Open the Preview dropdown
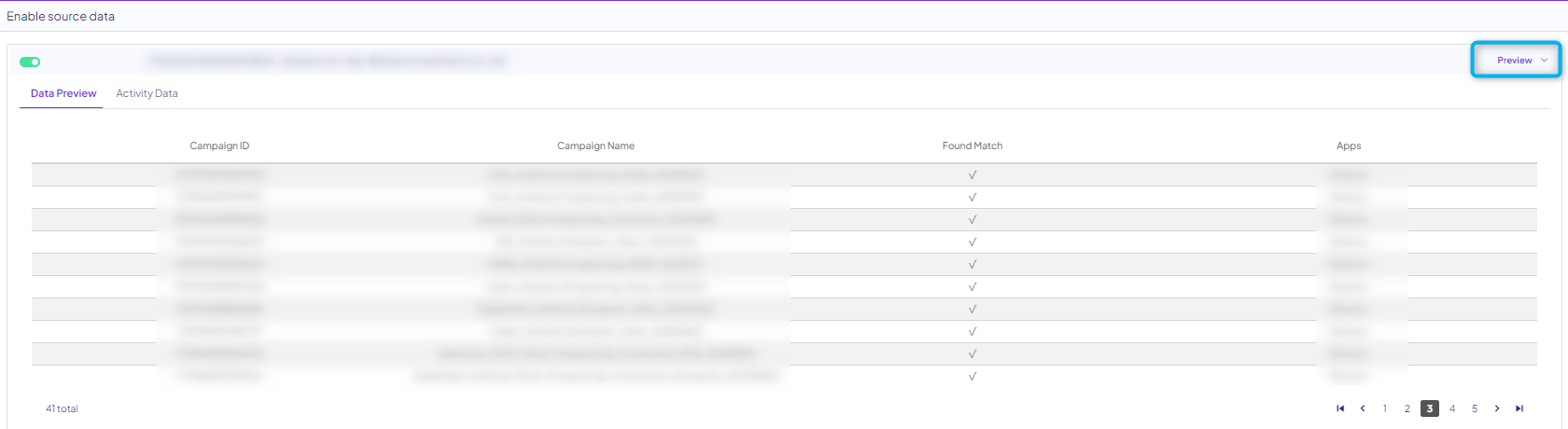The width and height of the screenshot is (1568, 429). [1516, 60]
